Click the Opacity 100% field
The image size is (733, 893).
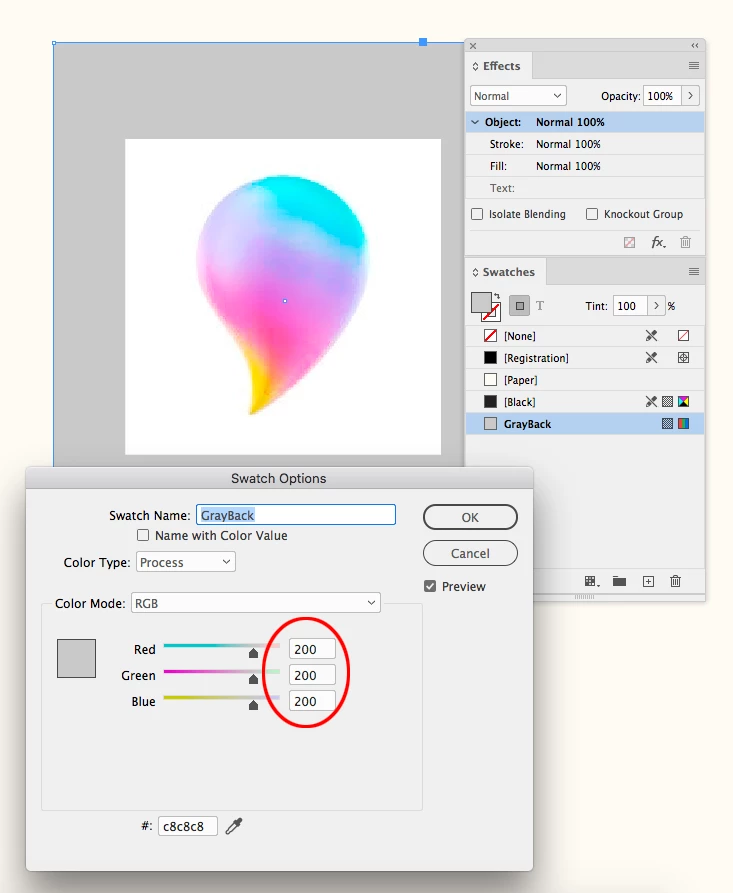click(x=662, y=96)
